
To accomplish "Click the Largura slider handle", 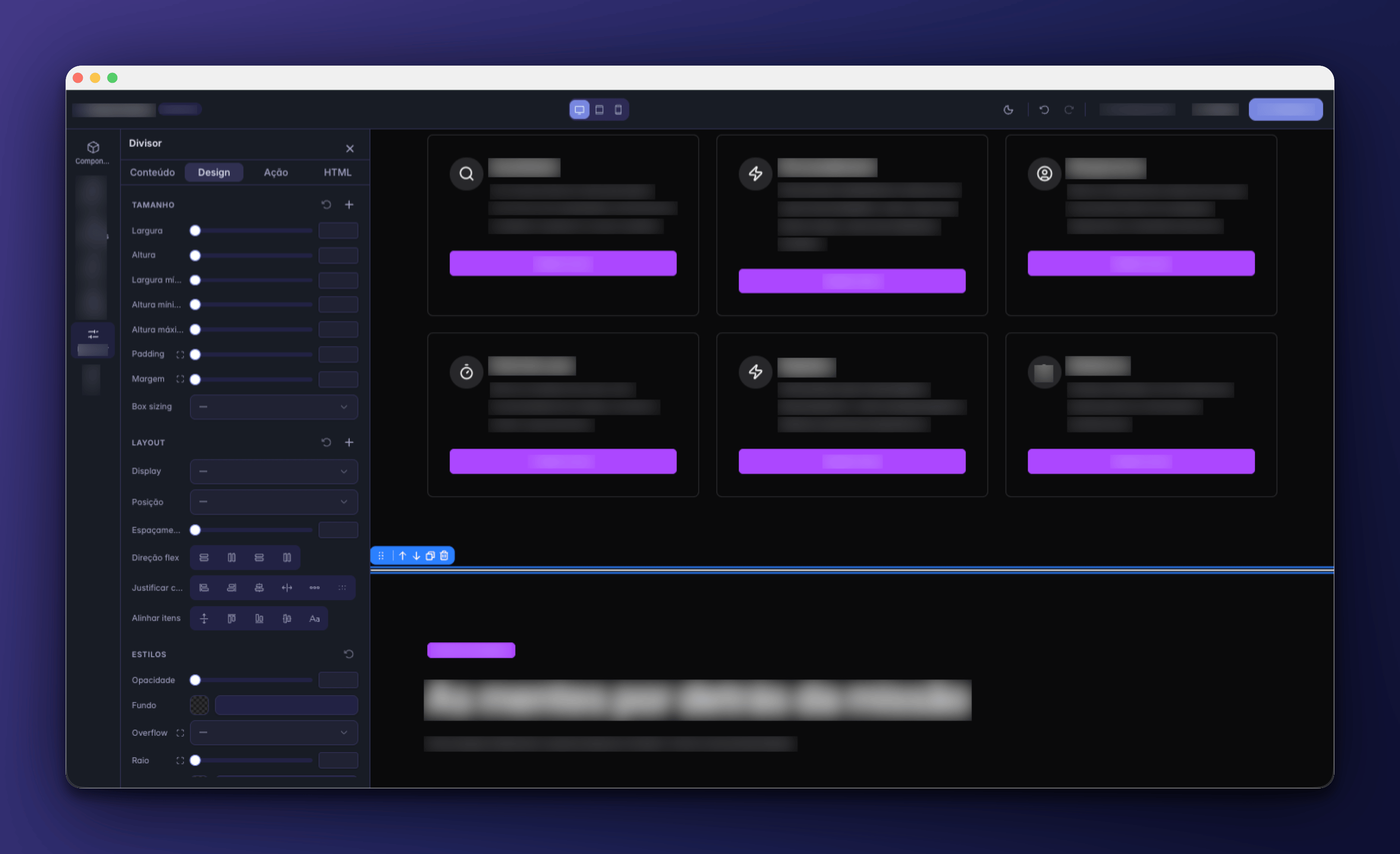I will point(195,231).
